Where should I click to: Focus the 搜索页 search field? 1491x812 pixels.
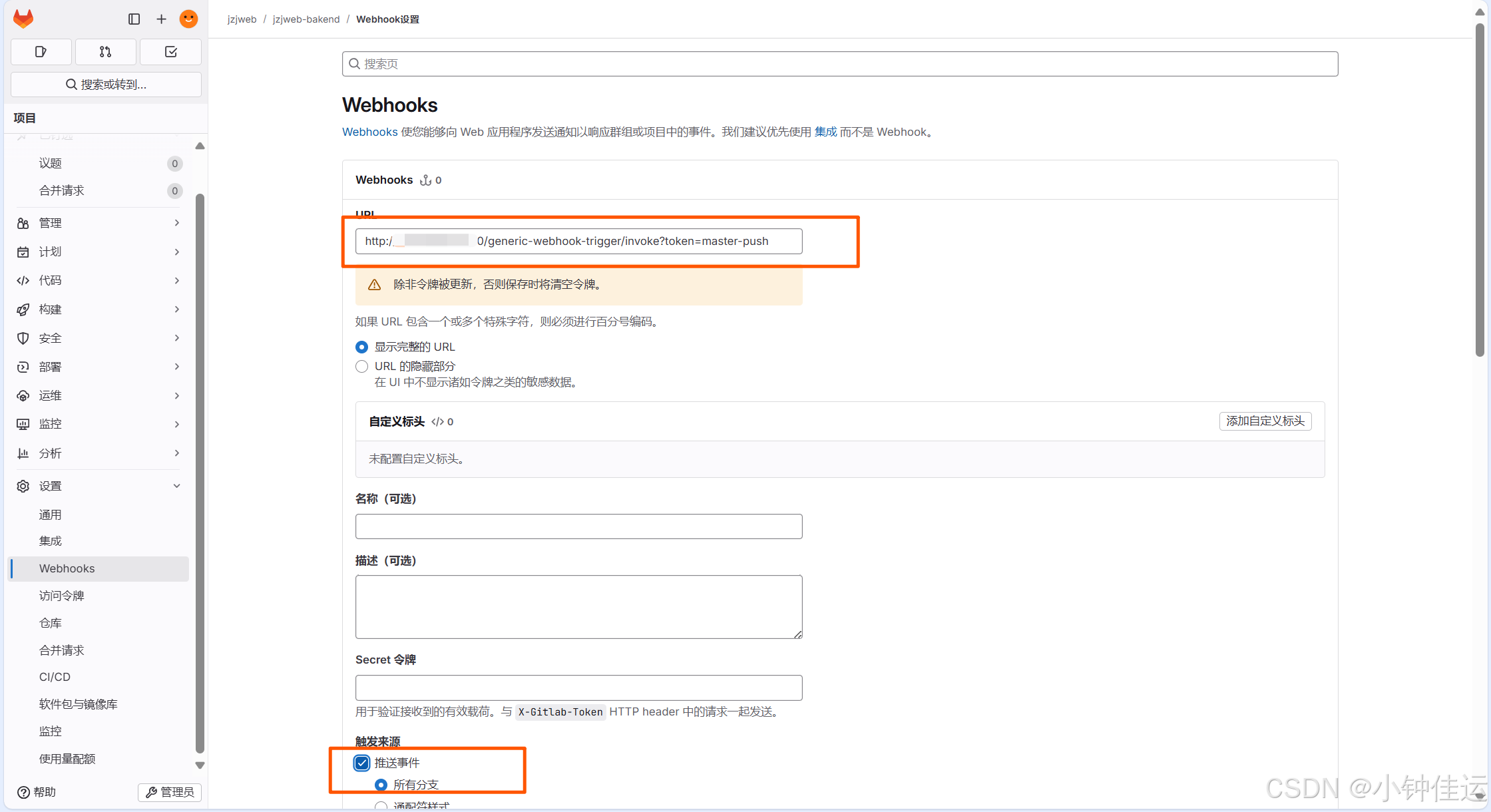coord(840,64)
